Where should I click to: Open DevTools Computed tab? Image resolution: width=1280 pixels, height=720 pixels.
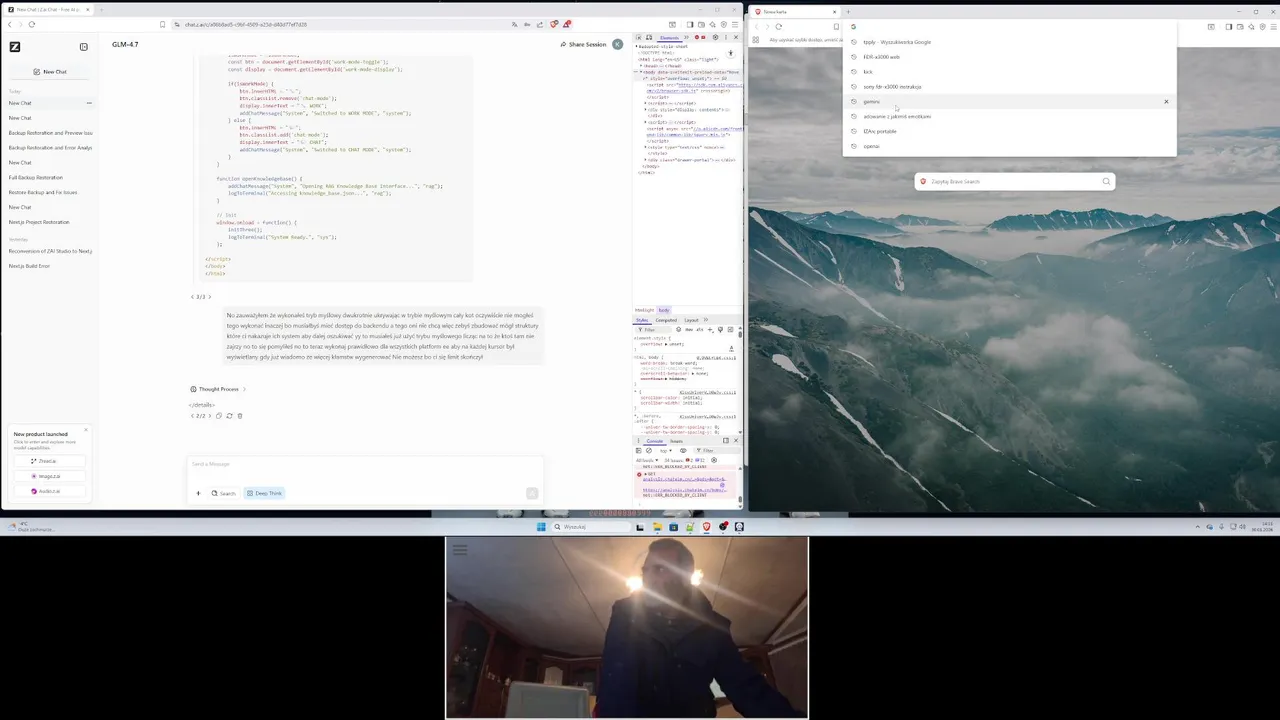[x=666, y=320]
